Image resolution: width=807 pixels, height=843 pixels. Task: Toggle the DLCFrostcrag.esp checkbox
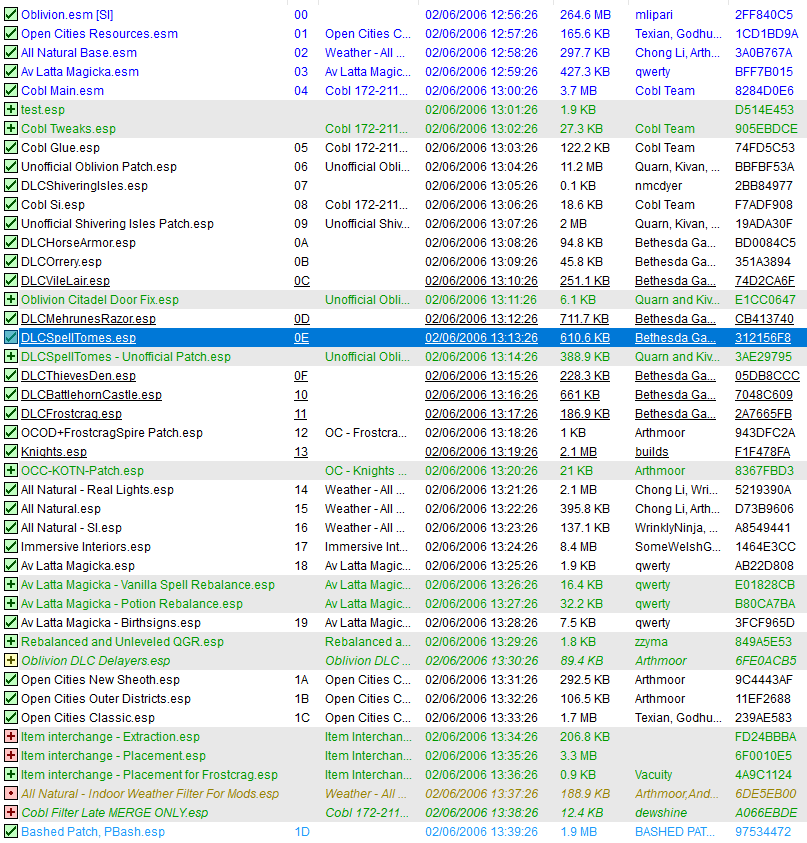(11, 413)
